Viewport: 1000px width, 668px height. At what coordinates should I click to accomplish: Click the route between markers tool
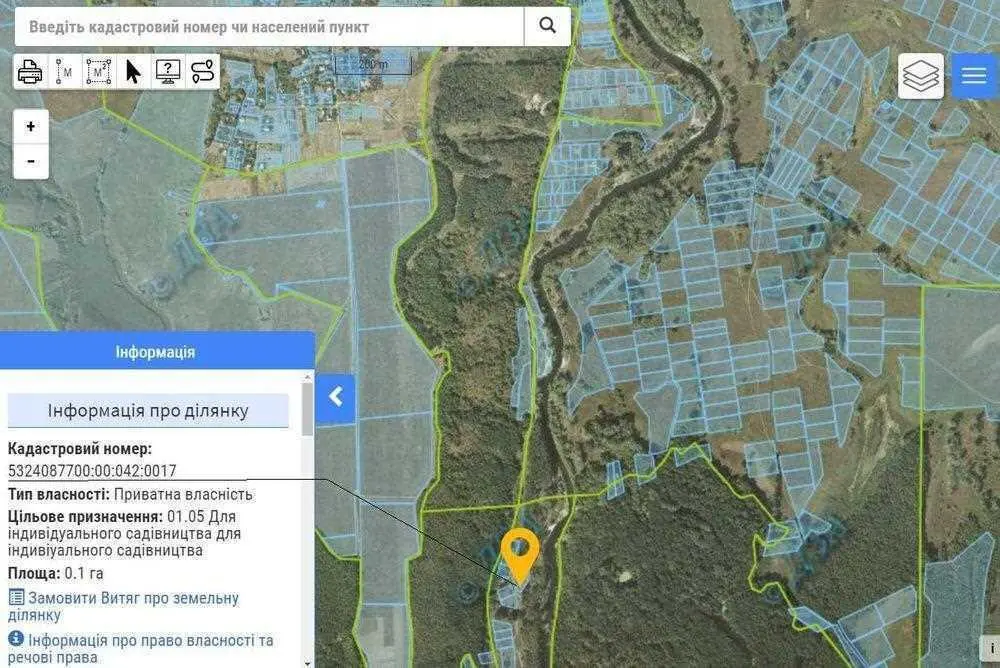pyautogui.click(x=202, y=72)
